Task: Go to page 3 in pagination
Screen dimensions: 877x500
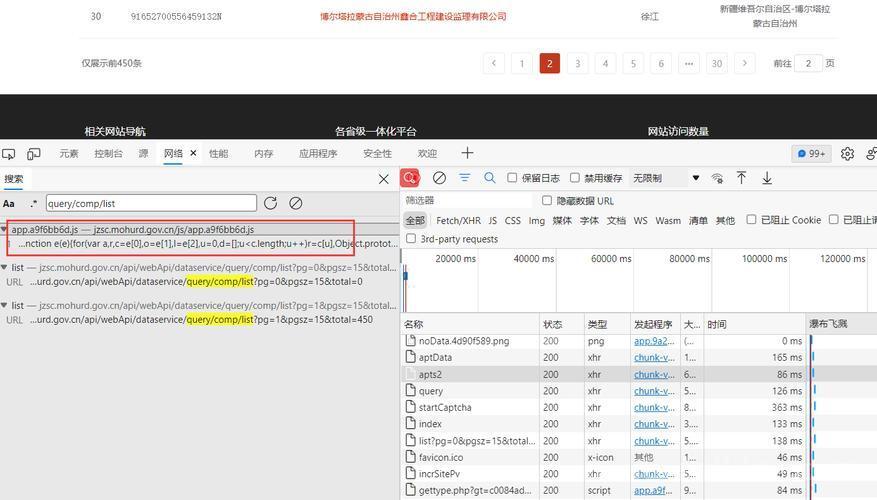Action: click(577, 63)
